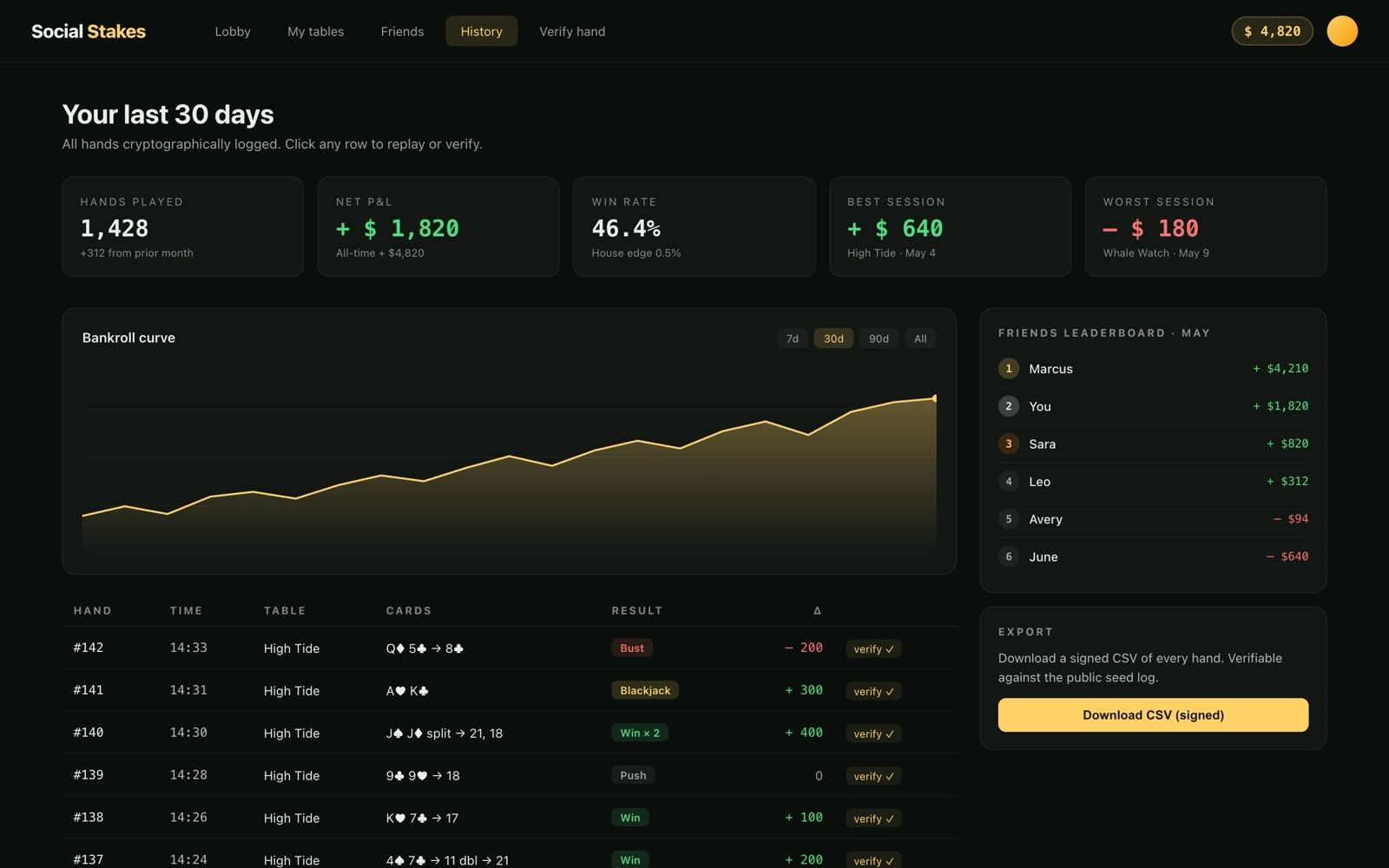Click the Social Stakes logo

(x=89, y=31)
